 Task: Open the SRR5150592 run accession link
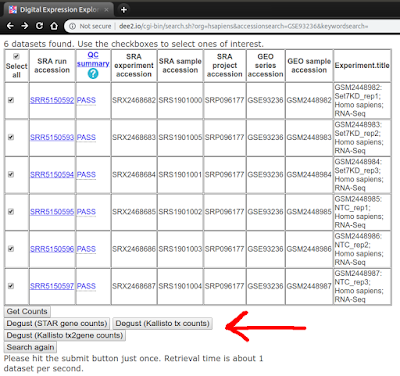click(52, 100)
